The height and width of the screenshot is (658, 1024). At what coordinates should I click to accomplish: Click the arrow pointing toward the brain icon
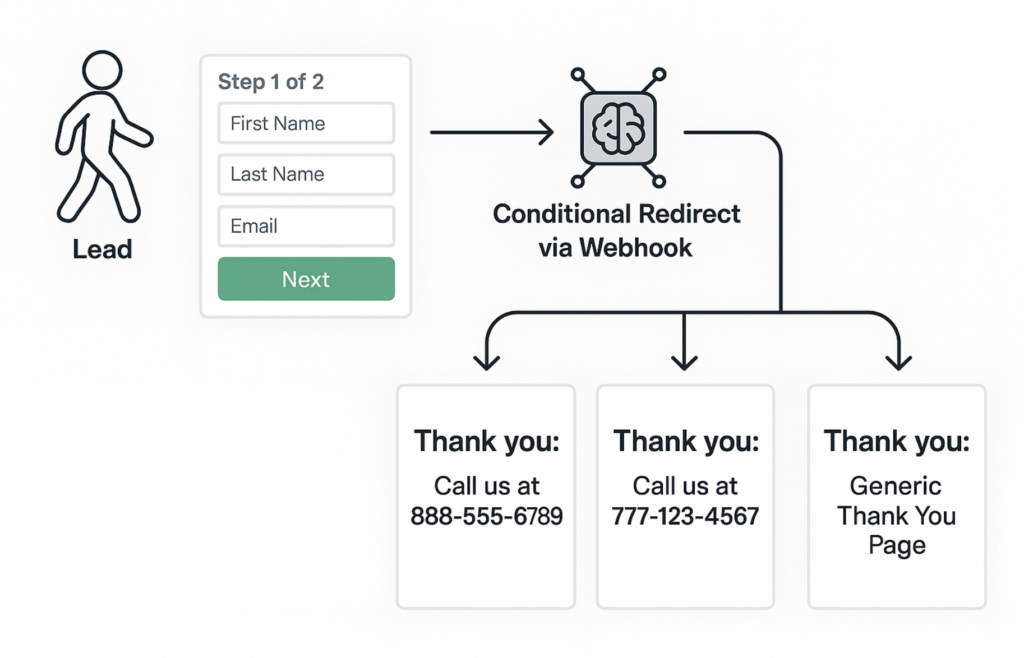pos(492,131)
